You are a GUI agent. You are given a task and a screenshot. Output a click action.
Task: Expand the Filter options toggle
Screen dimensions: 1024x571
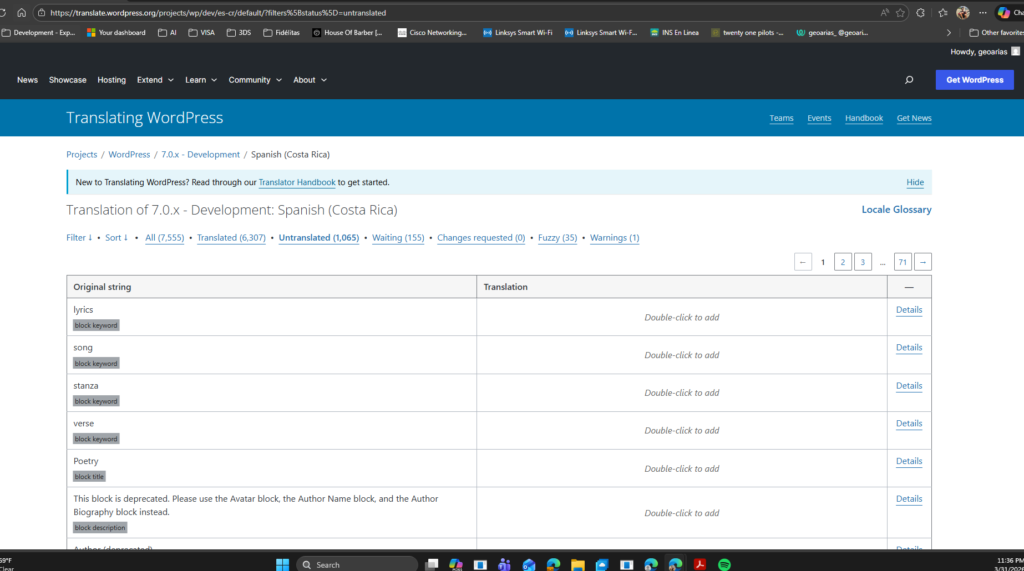tap(79, 238)
